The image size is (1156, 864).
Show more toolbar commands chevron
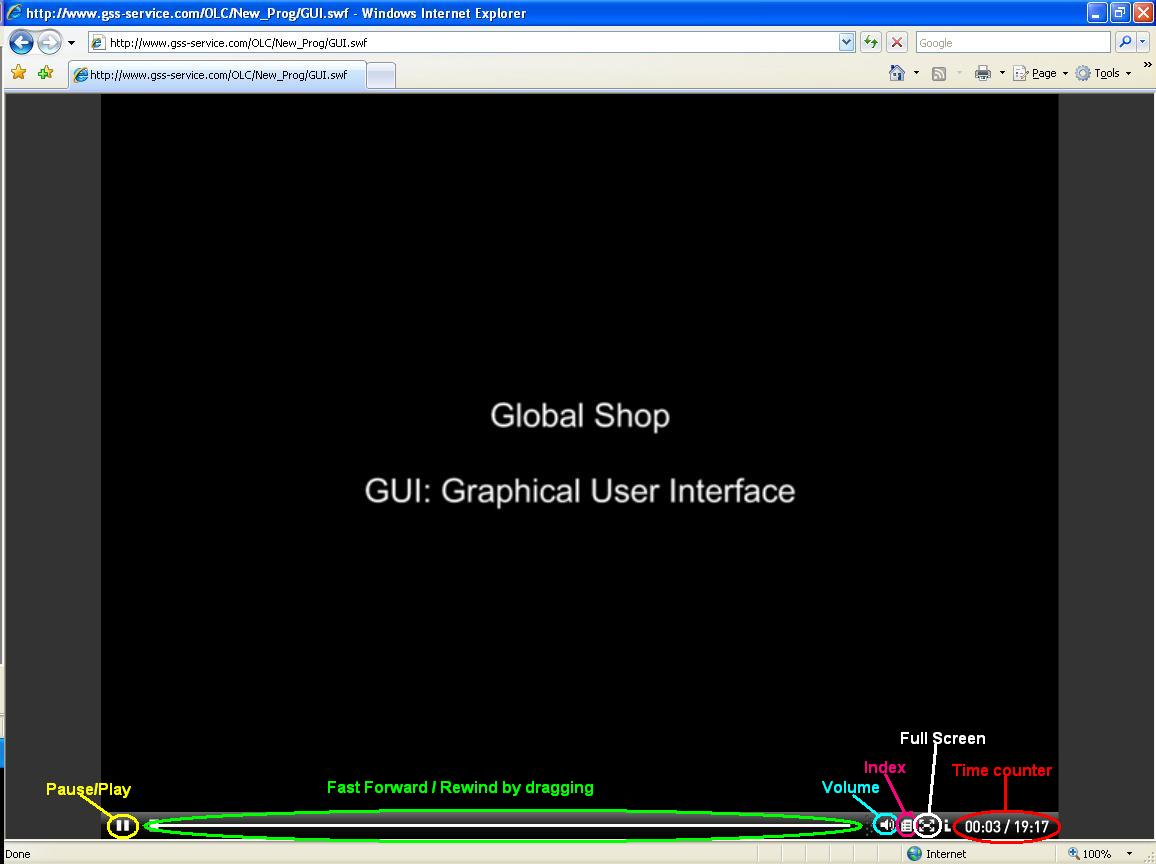coord(1146,65)
